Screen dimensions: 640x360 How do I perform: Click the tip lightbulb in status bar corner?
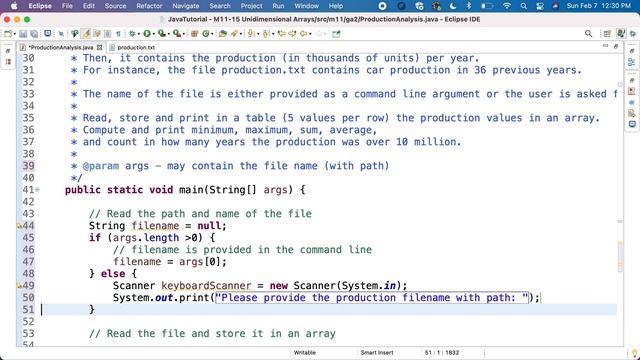click(x=634, y=353)
